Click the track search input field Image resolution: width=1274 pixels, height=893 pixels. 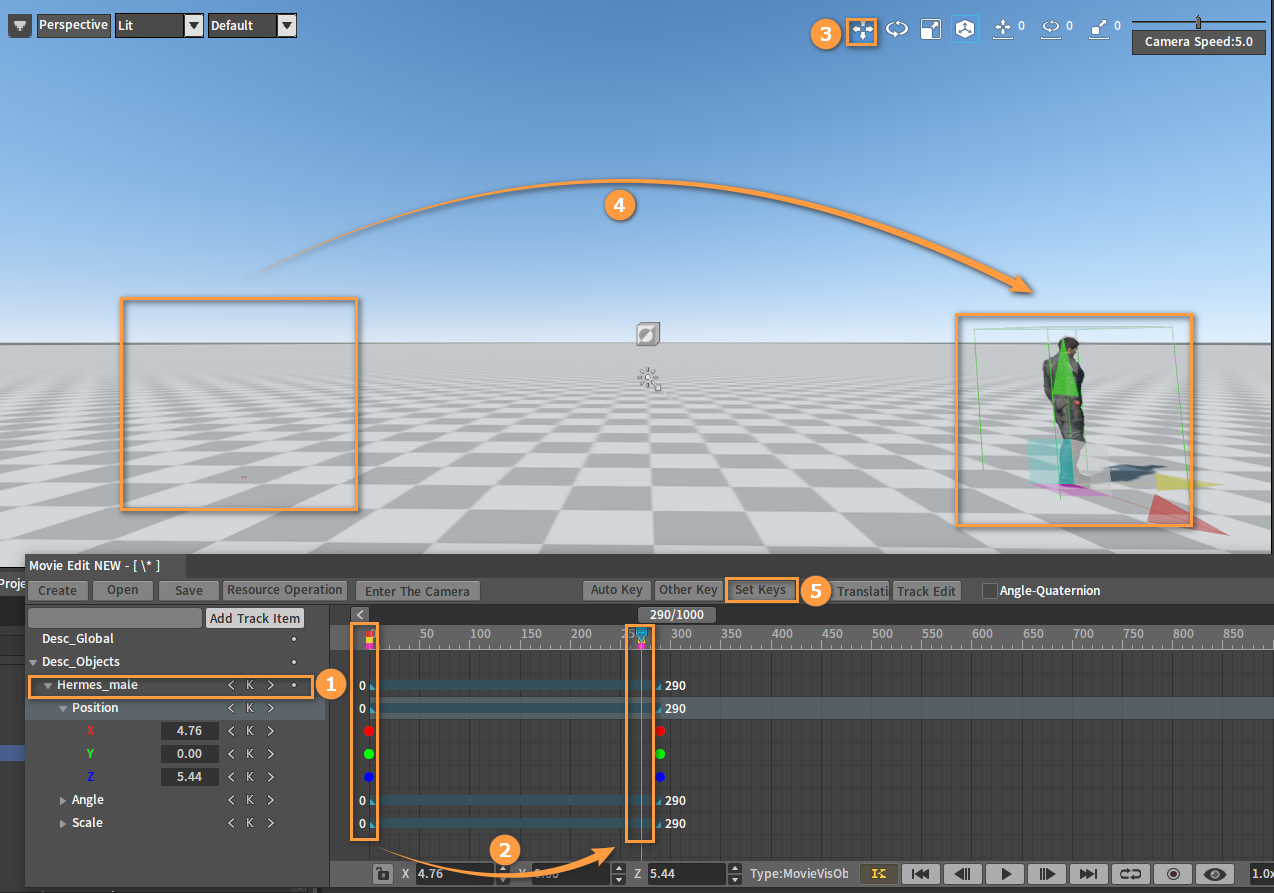(x=115, y=618)
